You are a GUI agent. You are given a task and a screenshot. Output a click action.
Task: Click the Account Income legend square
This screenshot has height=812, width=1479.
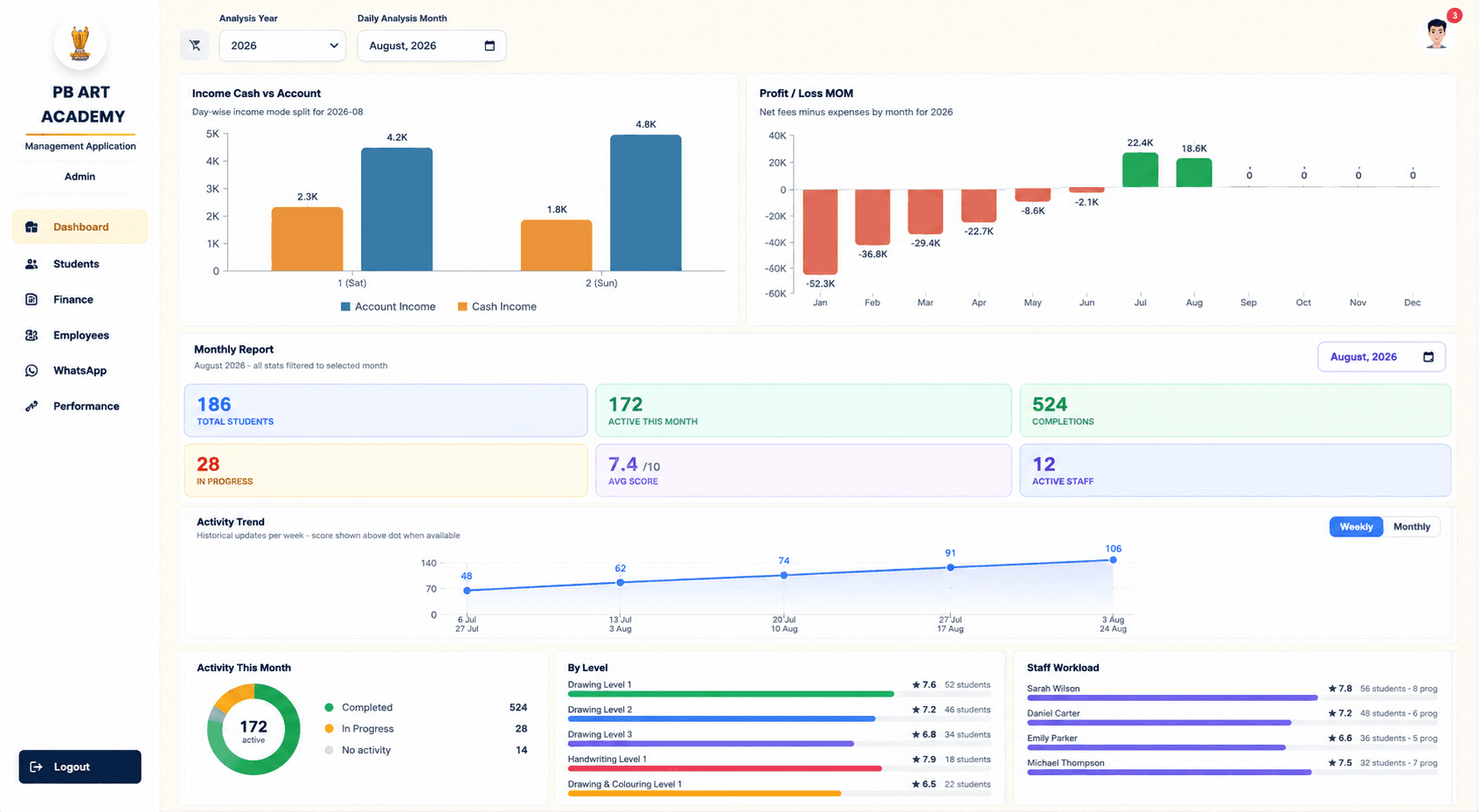[345, 307]
